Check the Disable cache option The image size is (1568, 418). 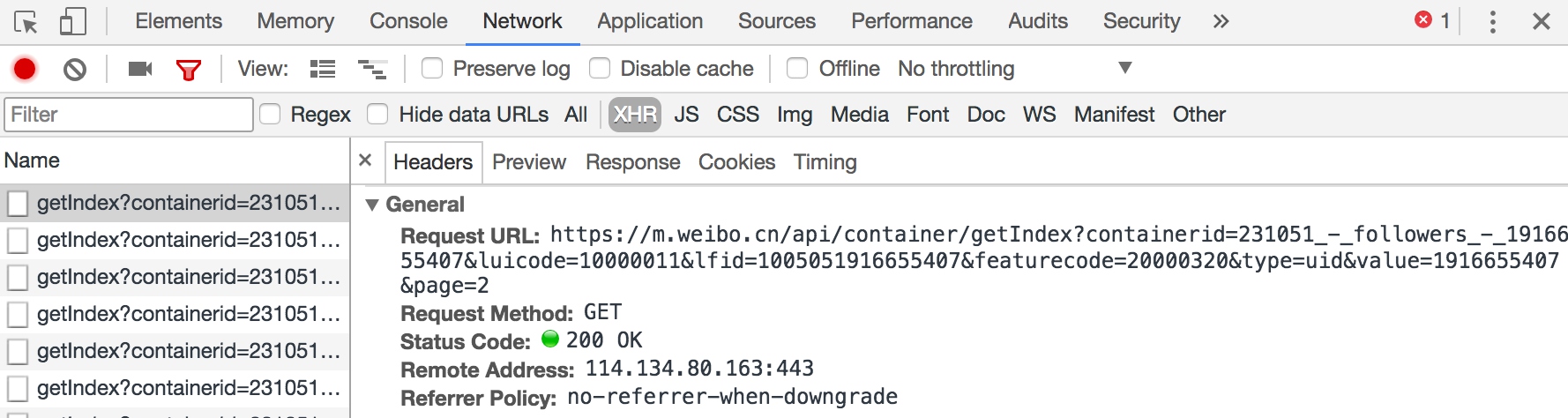pos(600,68)
